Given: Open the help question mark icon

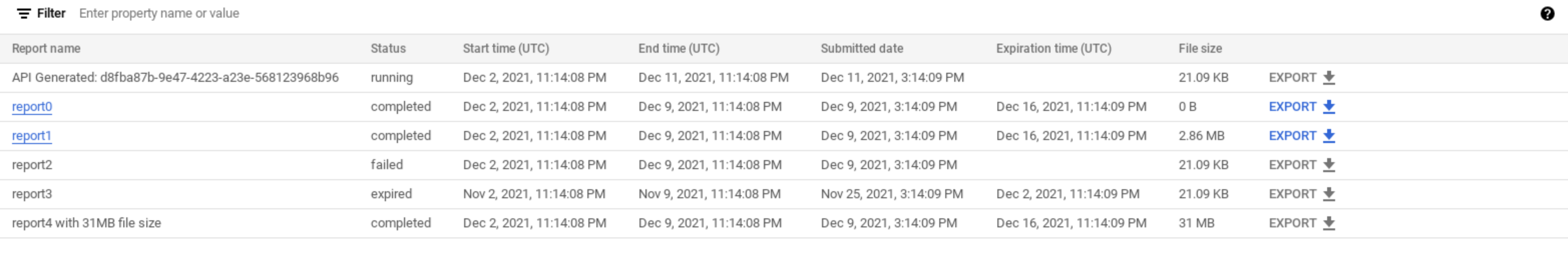Looking at the screenshot, I should [1547, 14].
